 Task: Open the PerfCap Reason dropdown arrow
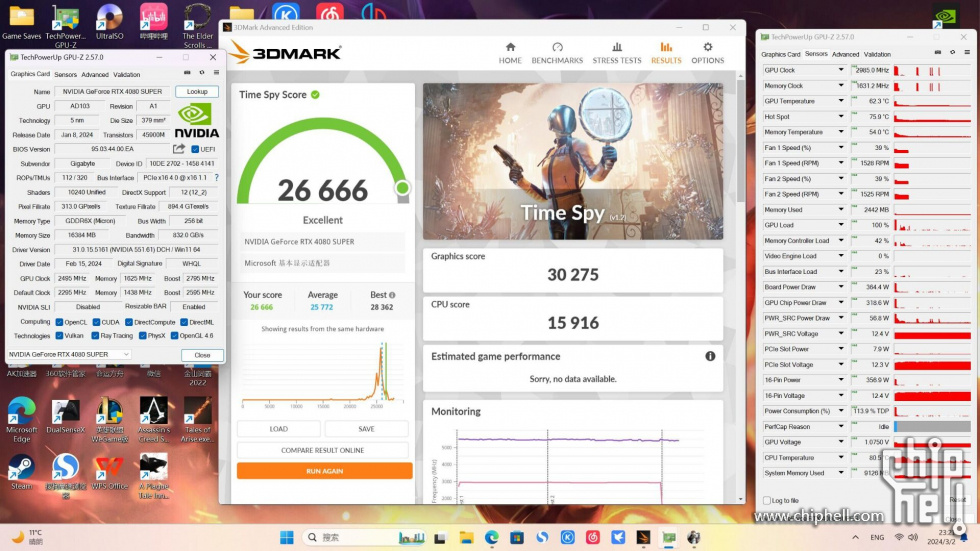841,427
